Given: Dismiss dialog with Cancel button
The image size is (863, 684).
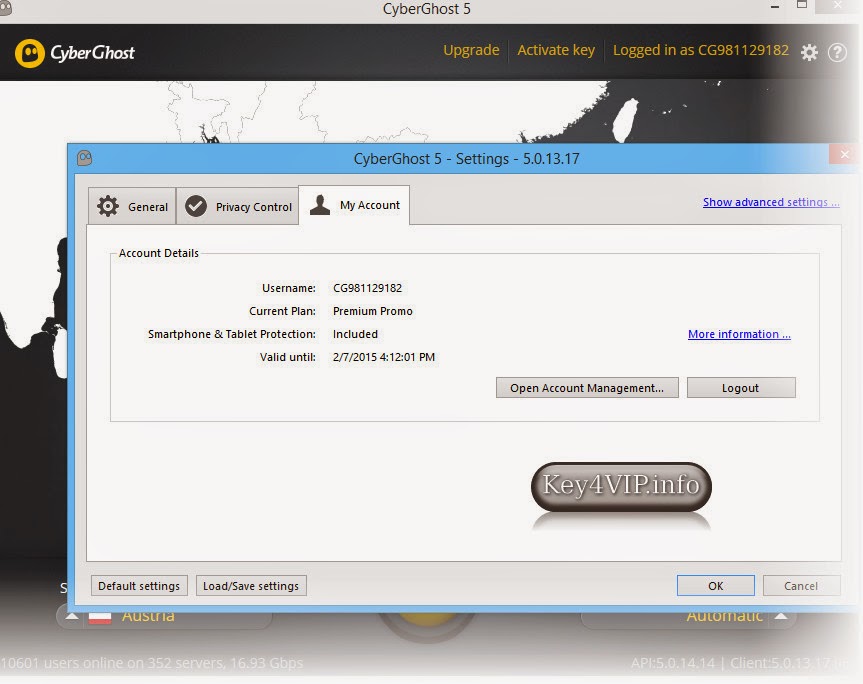Looking at the screenshot, I should click(801, 586).
